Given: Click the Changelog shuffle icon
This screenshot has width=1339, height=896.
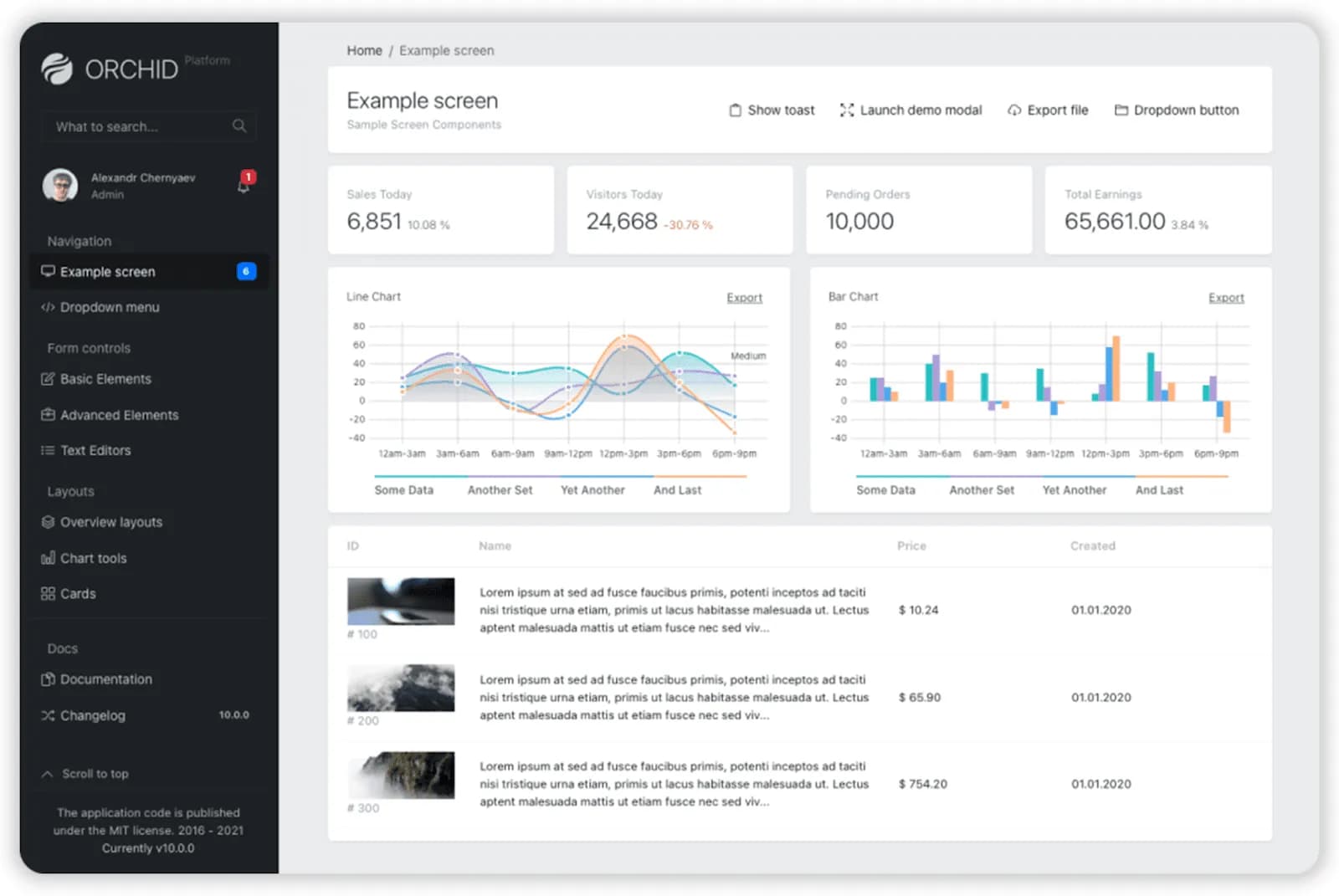Looking at the screenshot, I should pos(48,715).
